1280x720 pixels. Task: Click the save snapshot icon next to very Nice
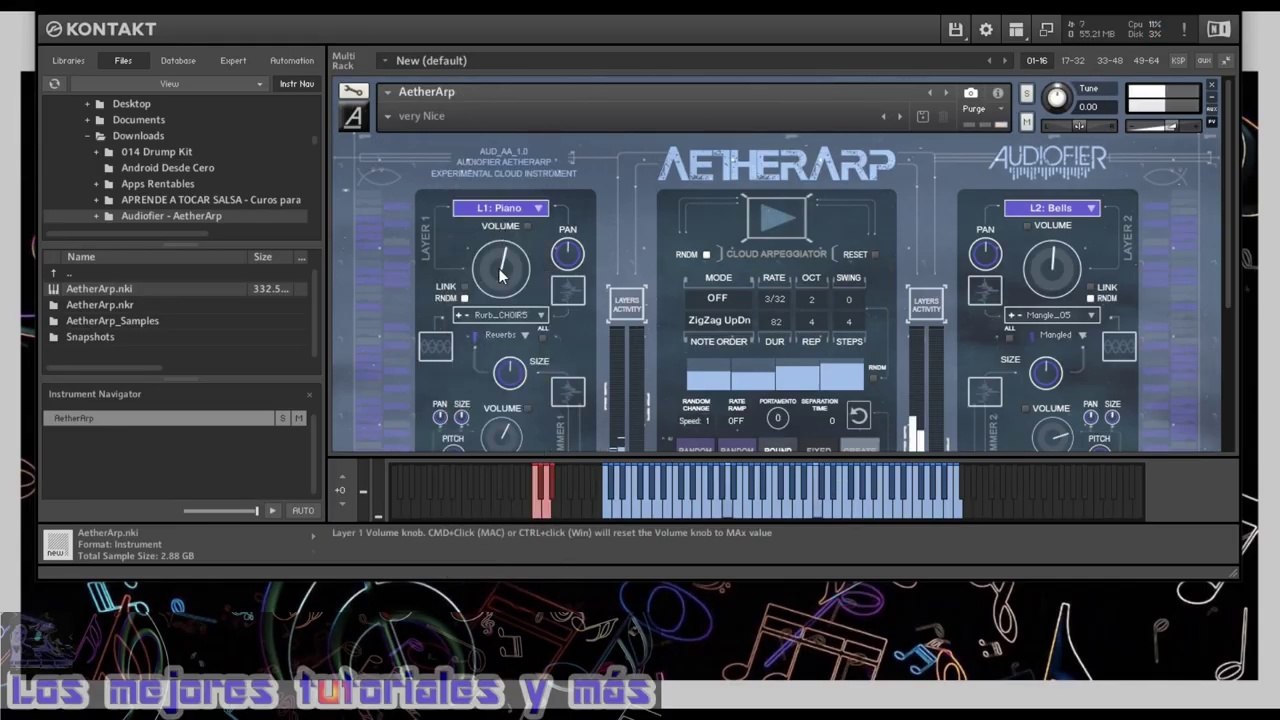click(923, 116)
